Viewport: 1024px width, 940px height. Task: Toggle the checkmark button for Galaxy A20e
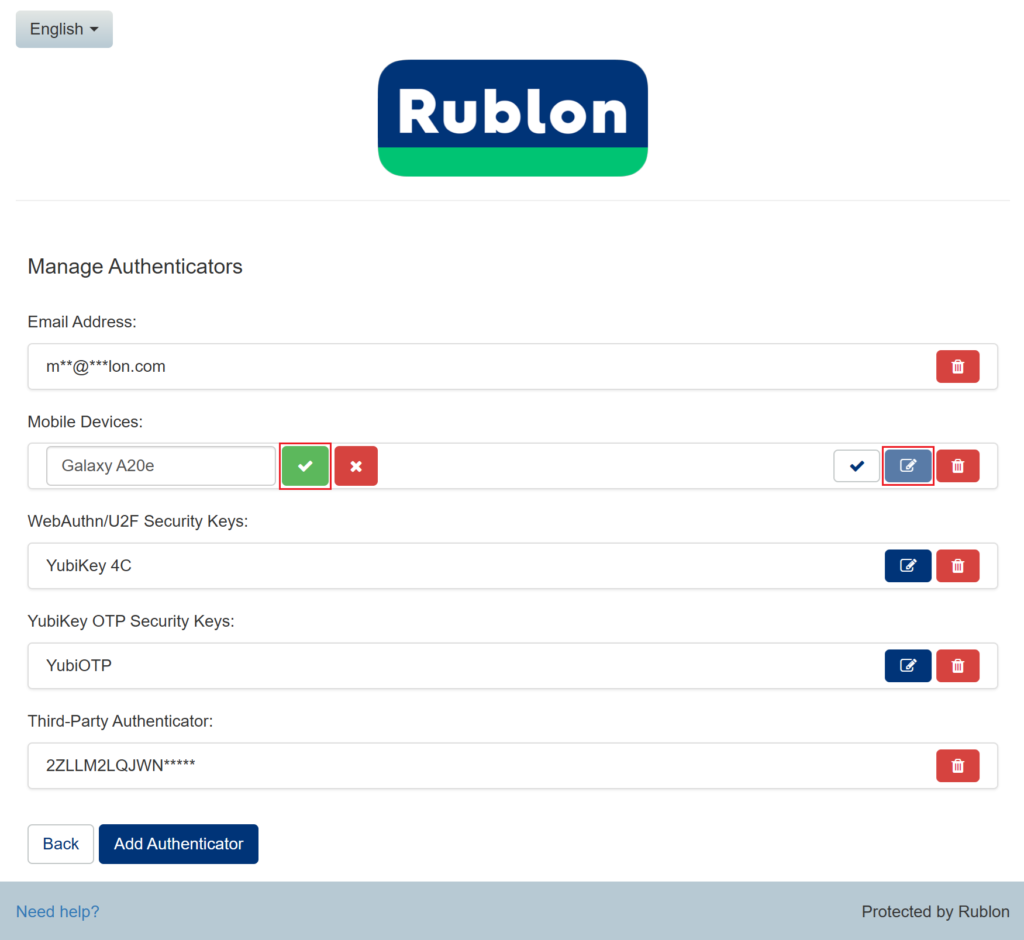[857, 466]
